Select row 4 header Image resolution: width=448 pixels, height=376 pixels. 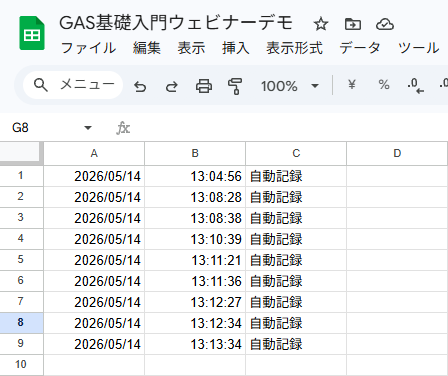[21, 239]
